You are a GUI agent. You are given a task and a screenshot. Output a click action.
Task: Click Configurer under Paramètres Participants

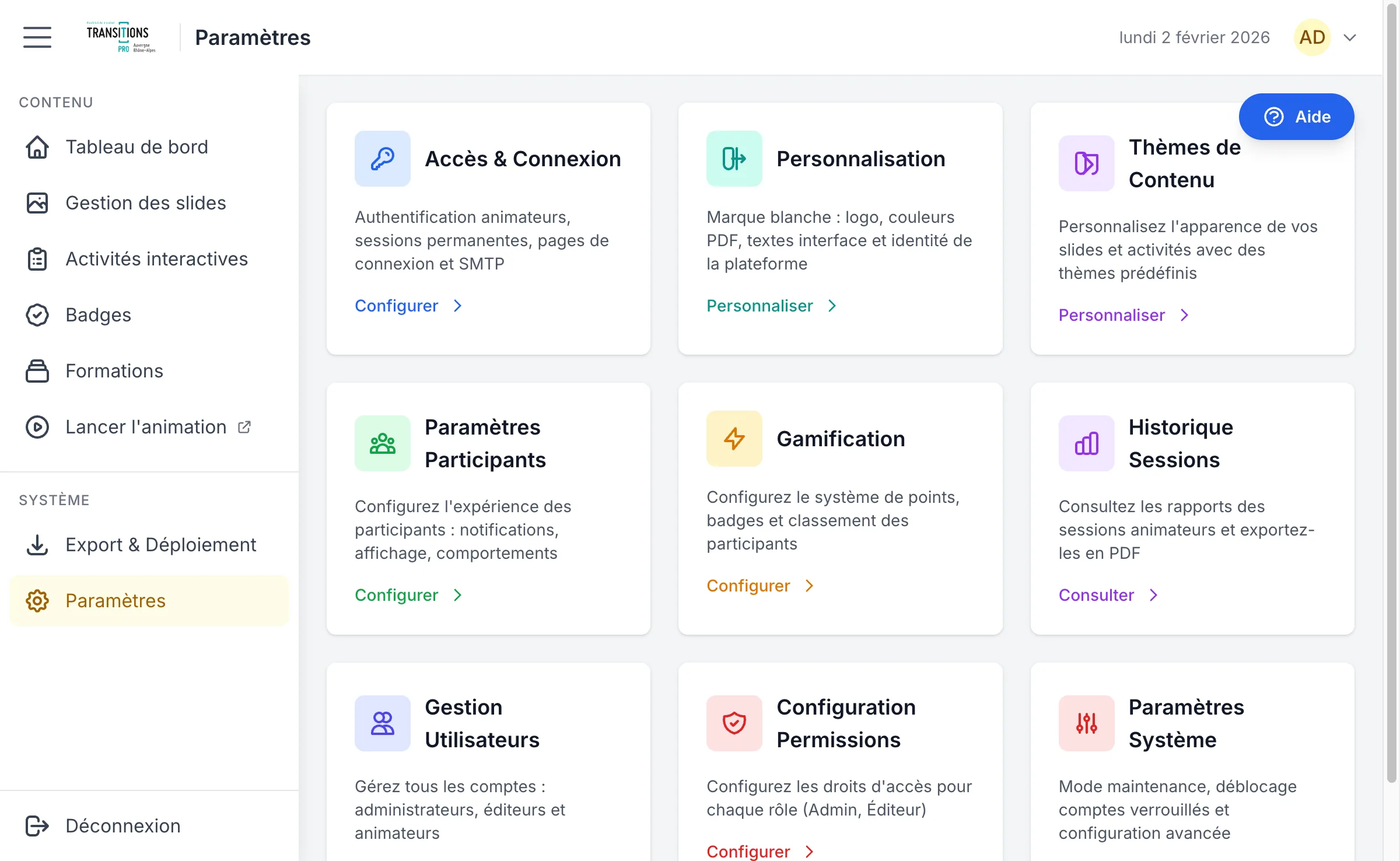tap(397, 595)
